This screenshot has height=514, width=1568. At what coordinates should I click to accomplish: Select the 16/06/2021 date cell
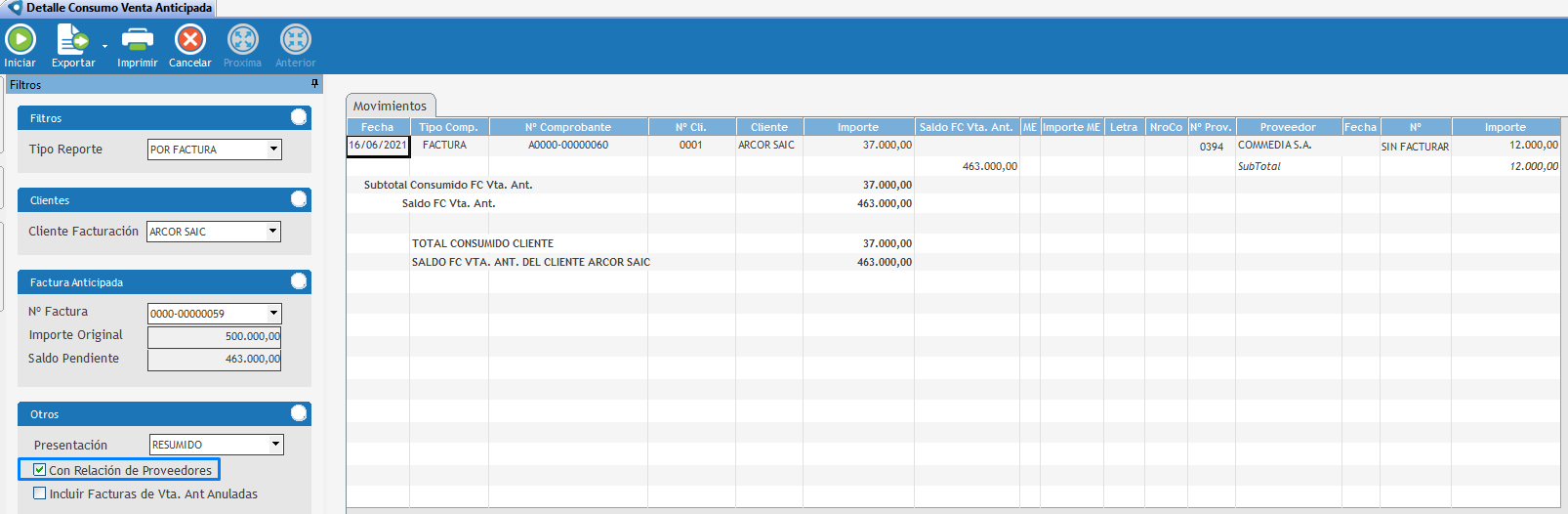point(378,146)
